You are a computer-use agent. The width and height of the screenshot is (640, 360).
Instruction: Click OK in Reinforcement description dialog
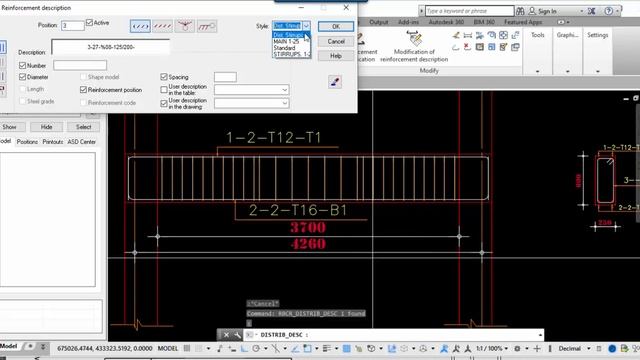point(336,27)
